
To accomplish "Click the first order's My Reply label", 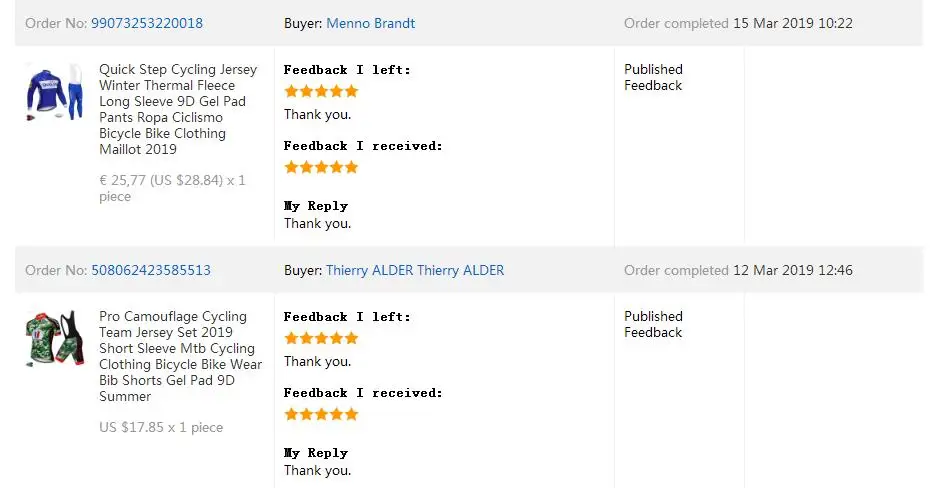I will 316,206.
